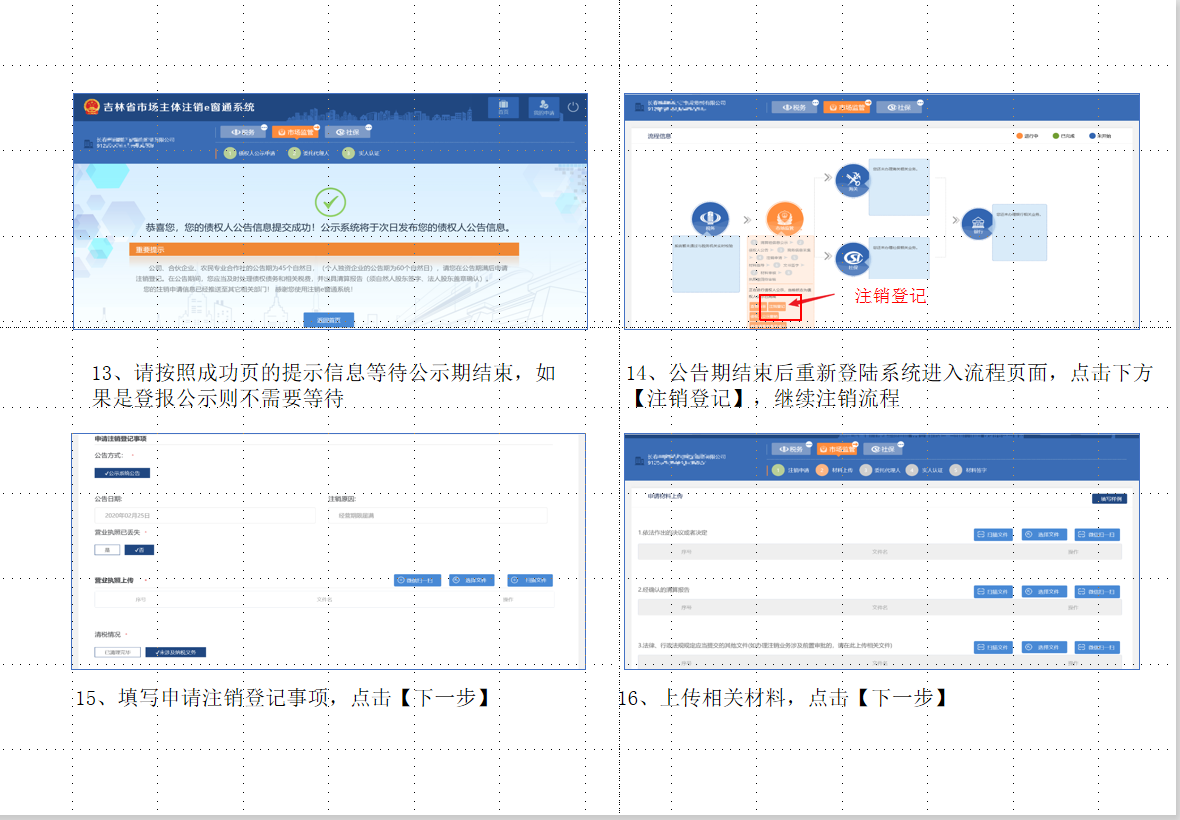Click caption text starting 13、请按照成功页的提示信息
Image resolution: width=1180 pixels, height=820 pixels.
point(324,385)
